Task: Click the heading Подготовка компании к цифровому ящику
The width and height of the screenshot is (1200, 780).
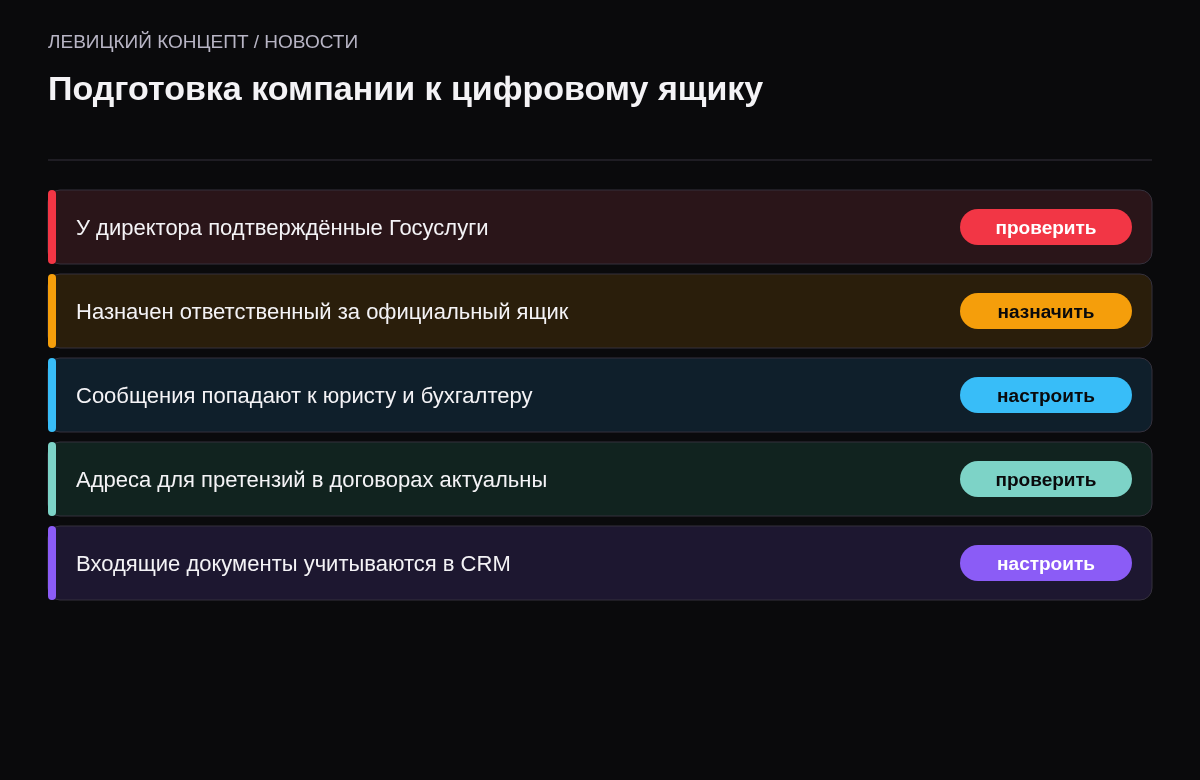Action: pos(405,89)
